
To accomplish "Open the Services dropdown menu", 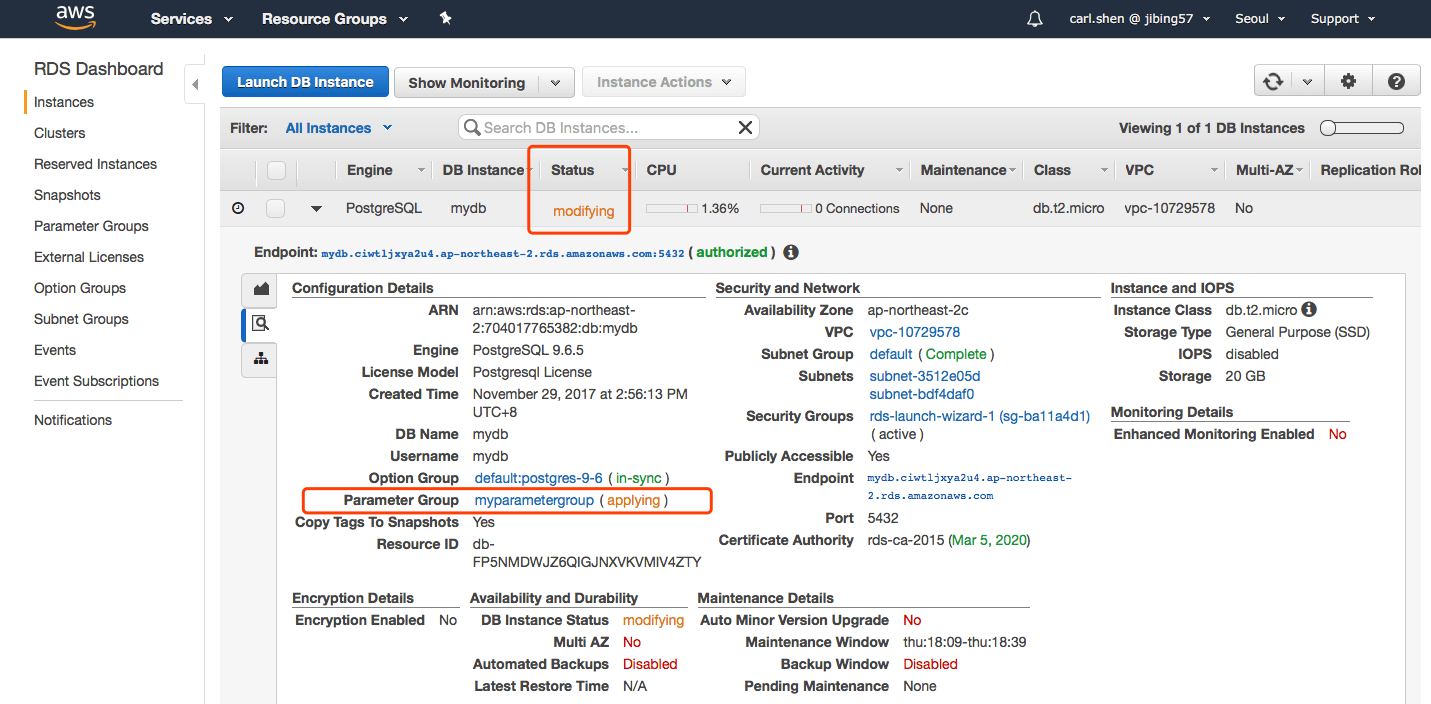I will point(192,19).
